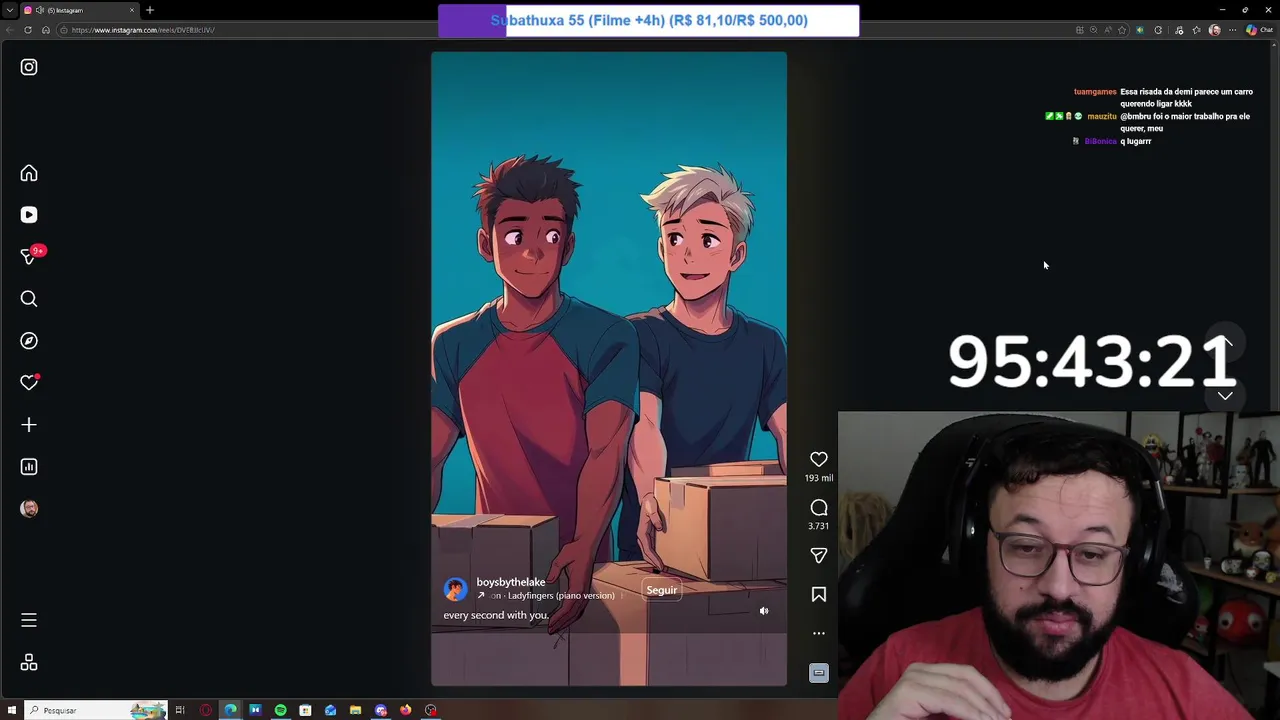
Task: Open boysbythelake profile username
Action: 511,582
